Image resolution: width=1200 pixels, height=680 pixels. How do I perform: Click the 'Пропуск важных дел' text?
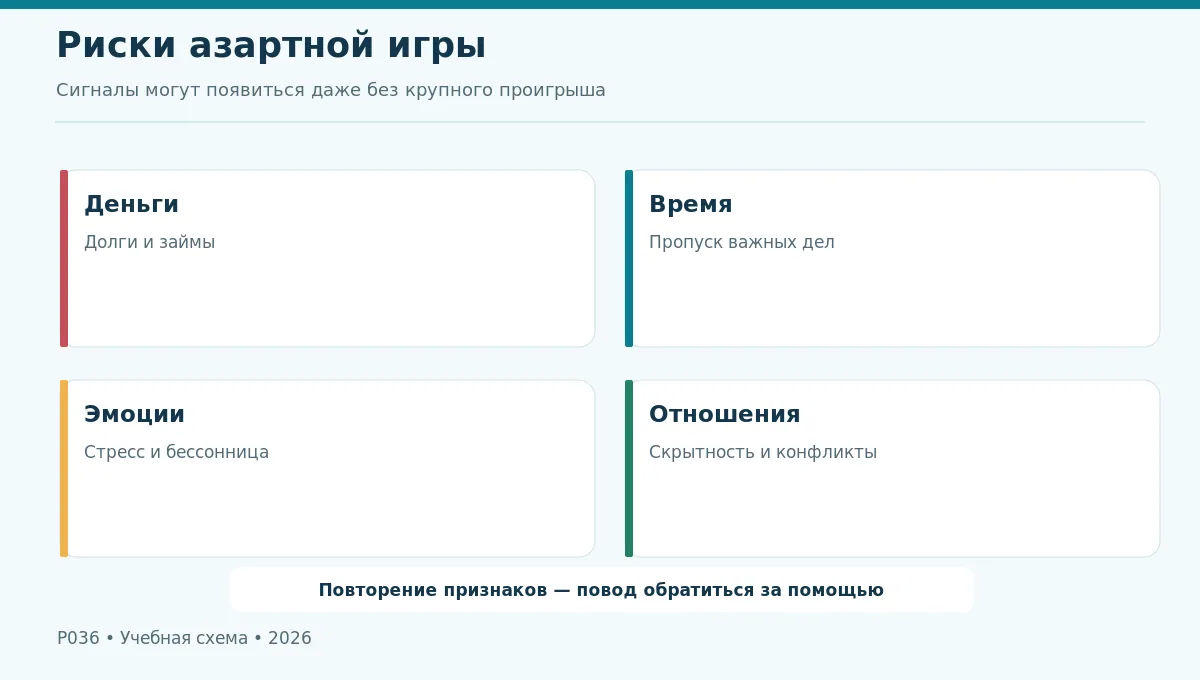(x=742, y=242)
